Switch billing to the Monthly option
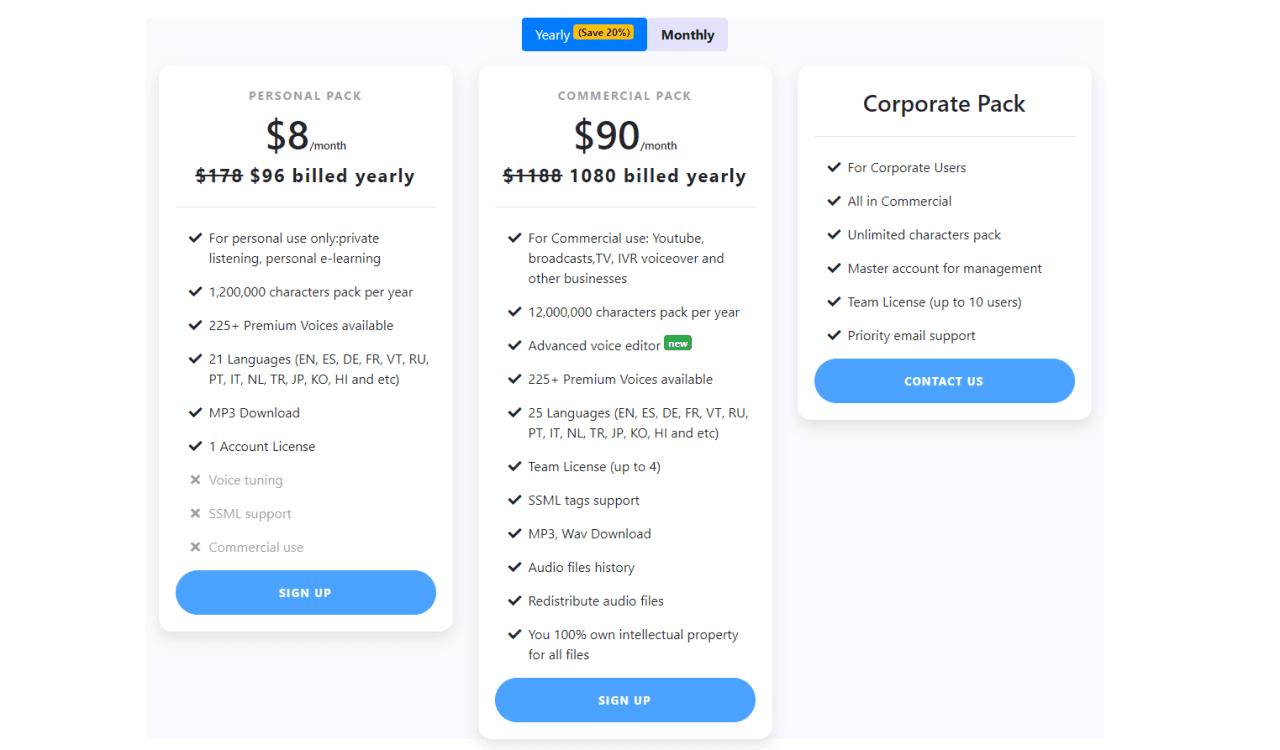The width and height of the screenshot is (1280, 750). [x=687, y=35]
